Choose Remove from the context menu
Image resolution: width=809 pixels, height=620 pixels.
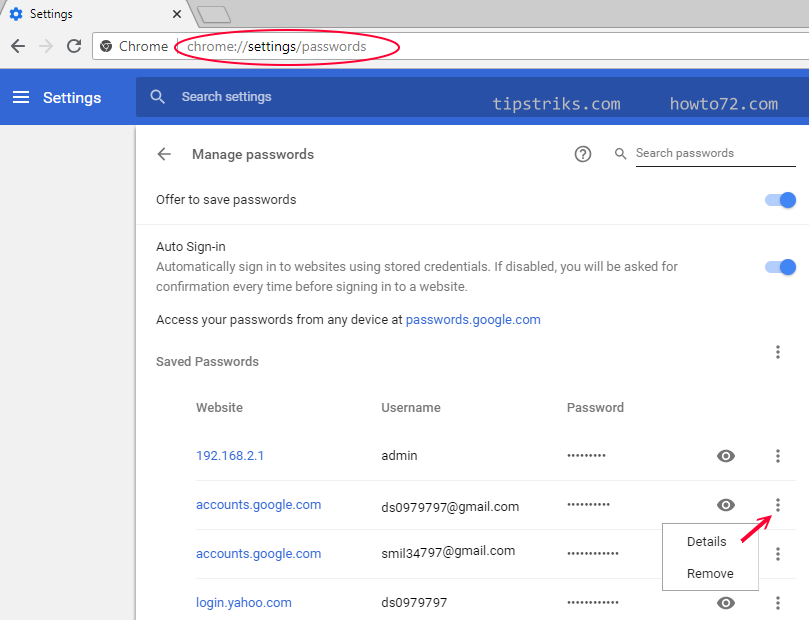coord(710,574)
